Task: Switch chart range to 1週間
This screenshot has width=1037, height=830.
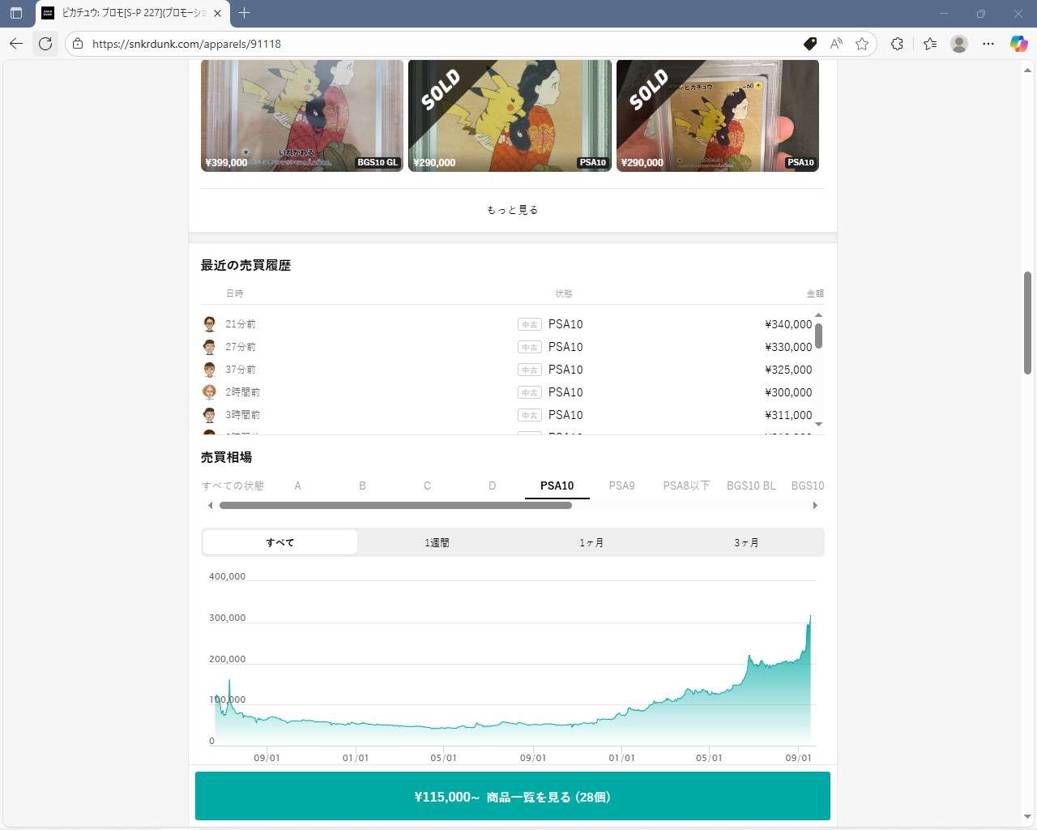Action: [x=437, y=542]
